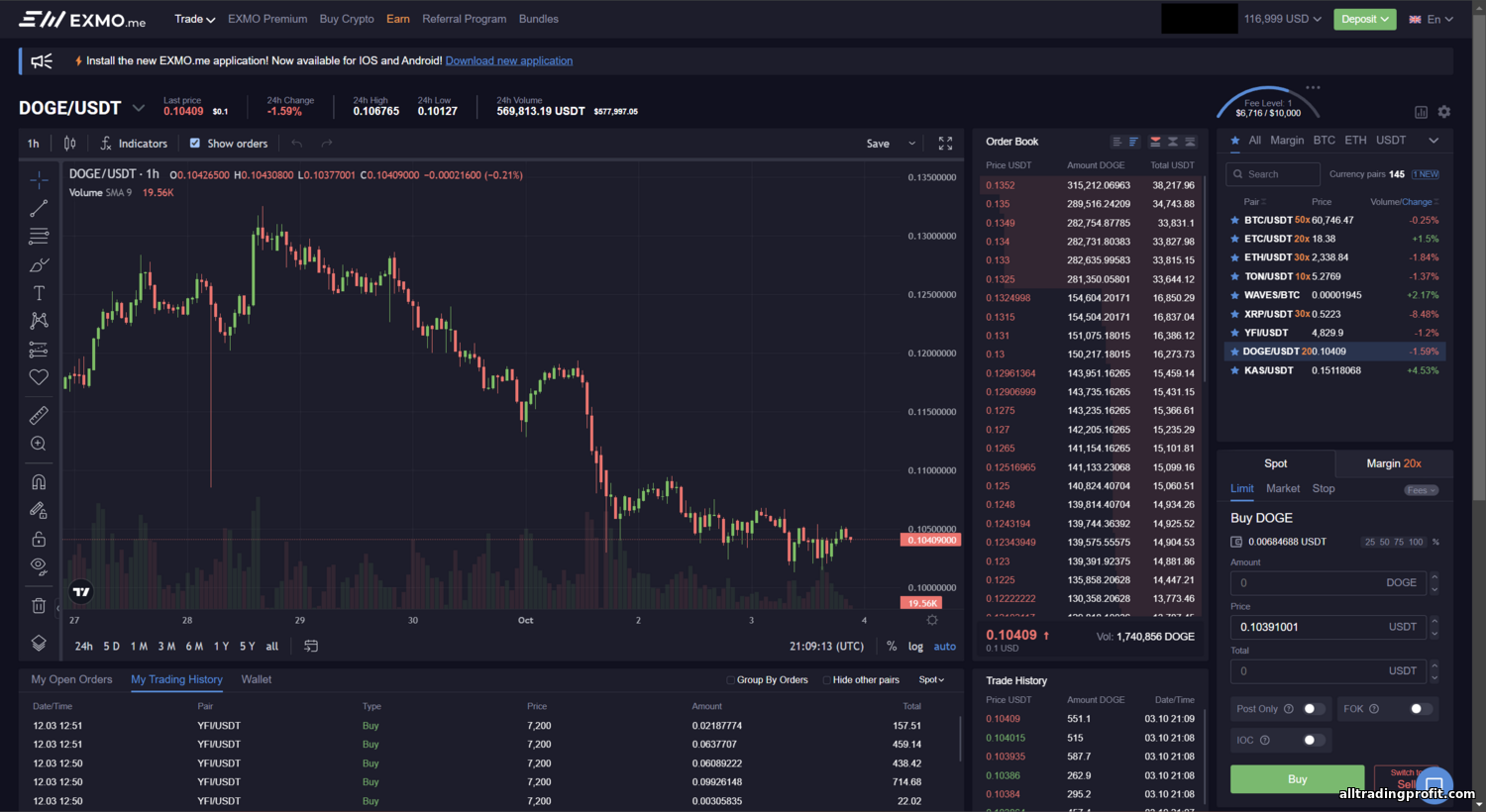1486x812 pixels.
Task: Open the Trade dropdown menu
Action: coord(194,19)
